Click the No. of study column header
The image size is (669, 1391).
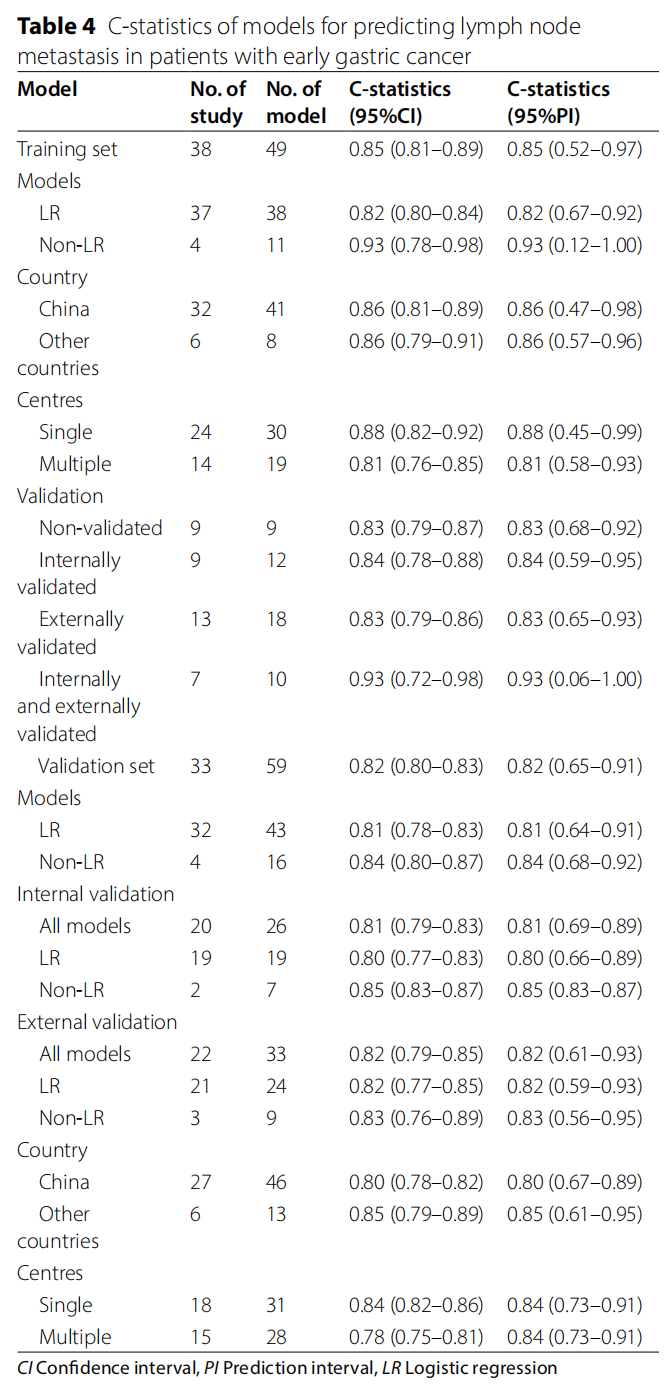click(217, 102)
